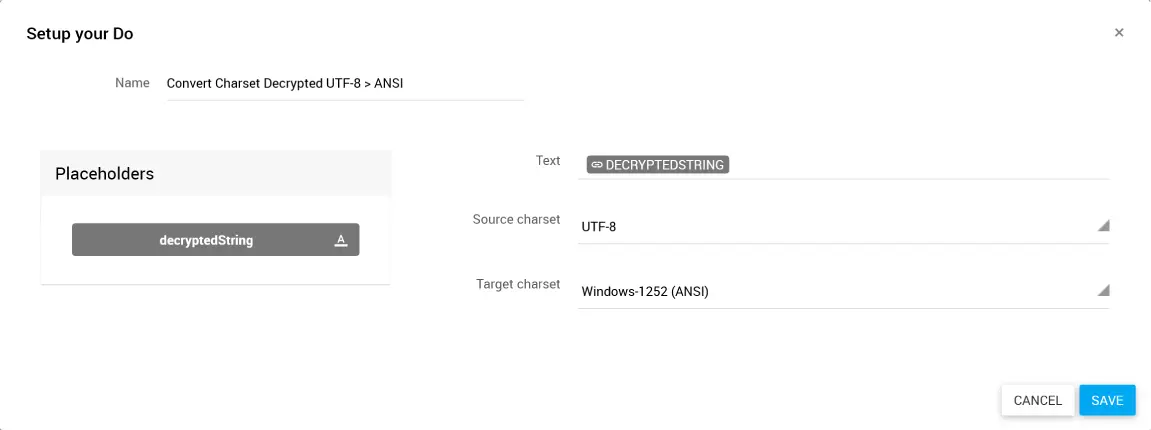Expand the Source charset dropdown arrow

[1103, 226]
